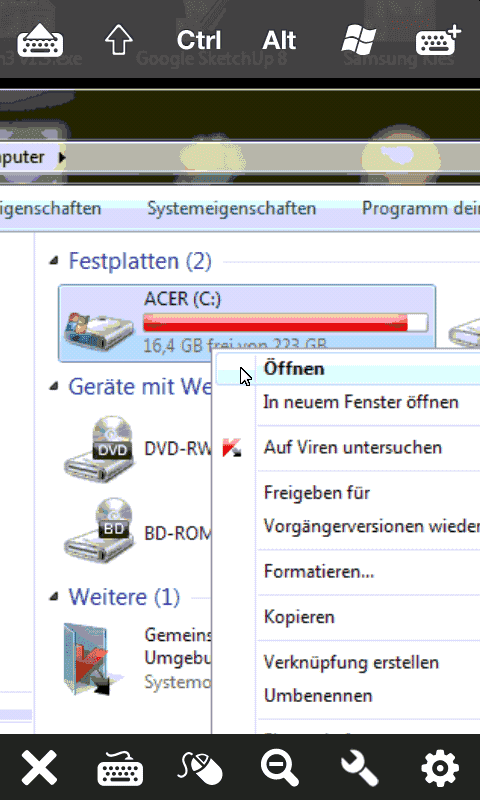Switch the mouse pointer mode icon
The image size is (480, 800).
point(200,768)
